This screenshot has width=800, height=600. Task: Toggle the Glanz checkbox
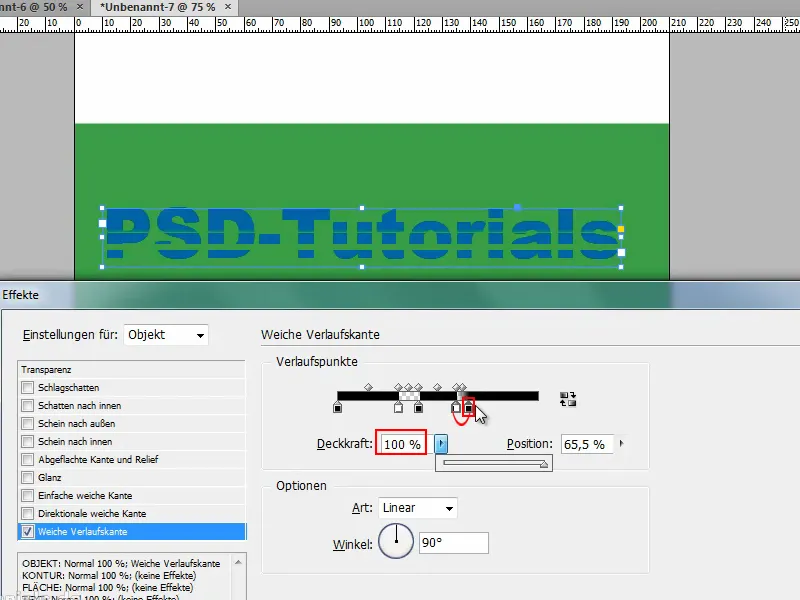click(x=28, y=478)
